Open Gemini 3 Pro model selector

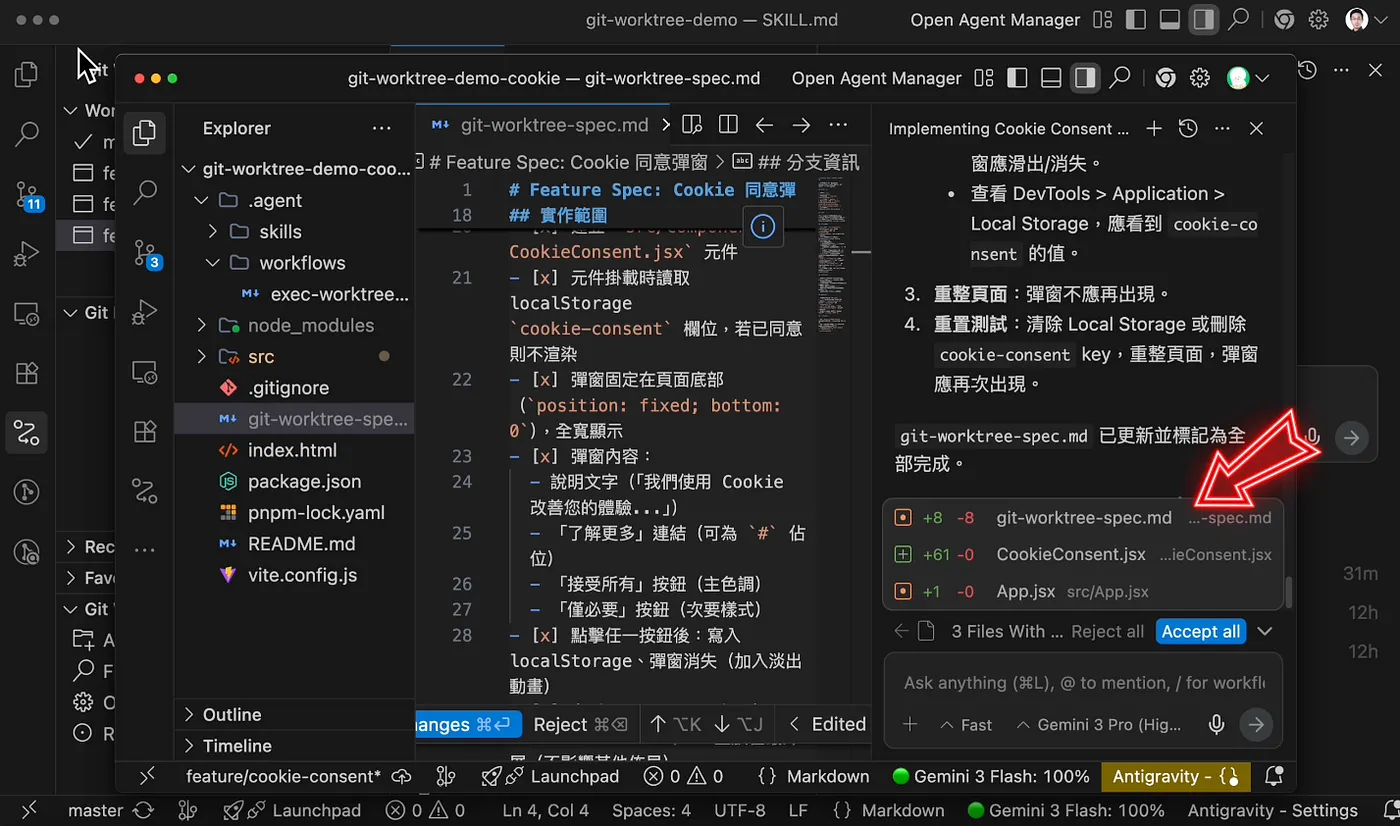tap(1099, 725)
